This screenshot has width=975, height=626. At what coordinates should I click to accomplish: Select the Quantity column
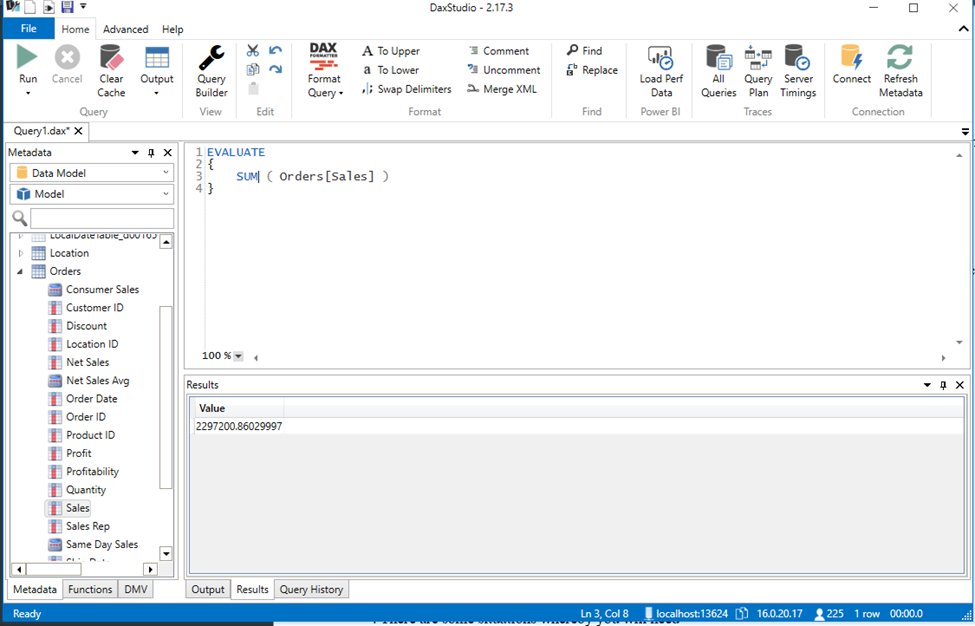(x=86, y=490)
